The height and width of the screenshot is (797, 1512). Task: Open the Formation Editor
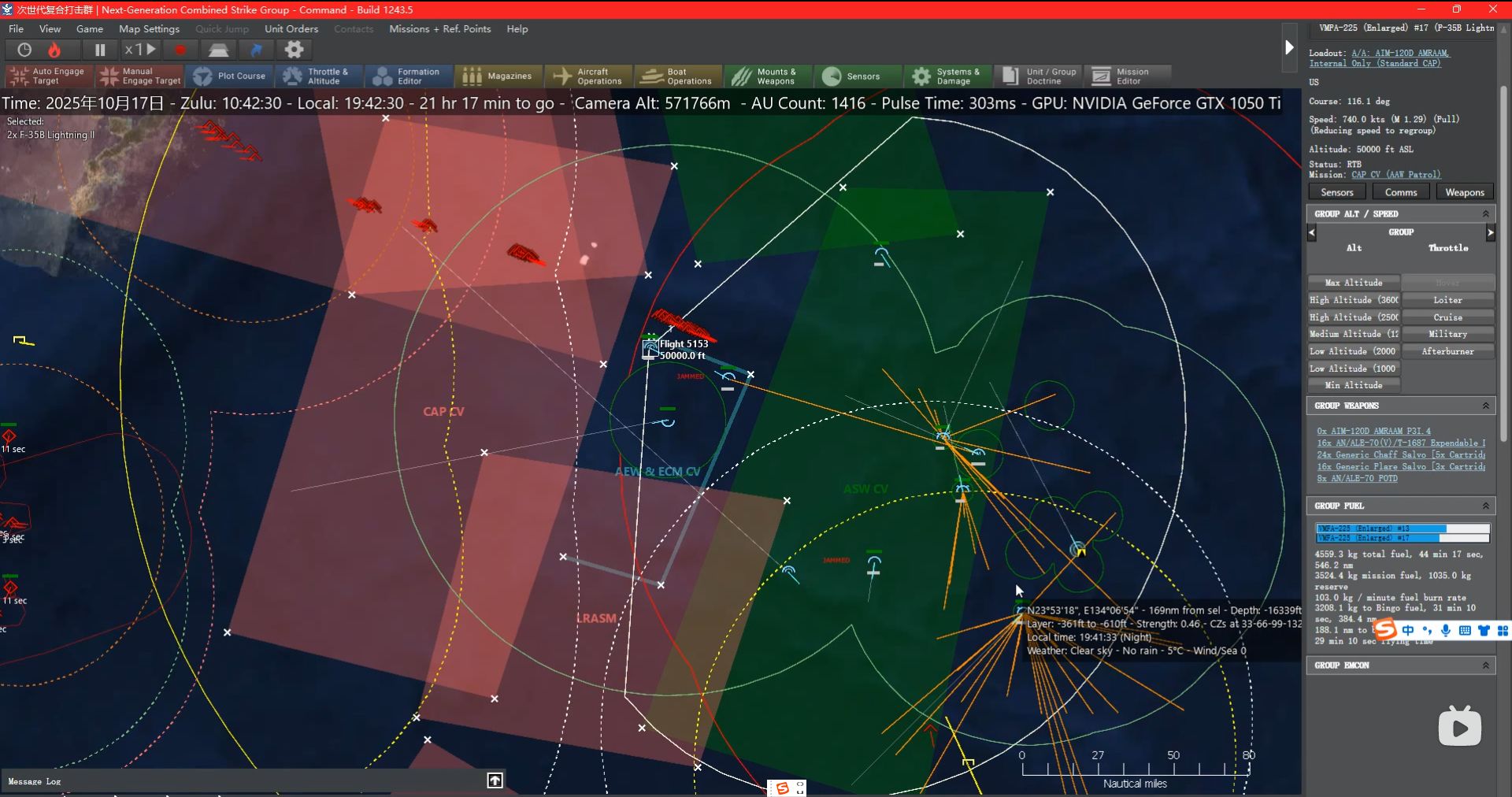pos(409,76)
